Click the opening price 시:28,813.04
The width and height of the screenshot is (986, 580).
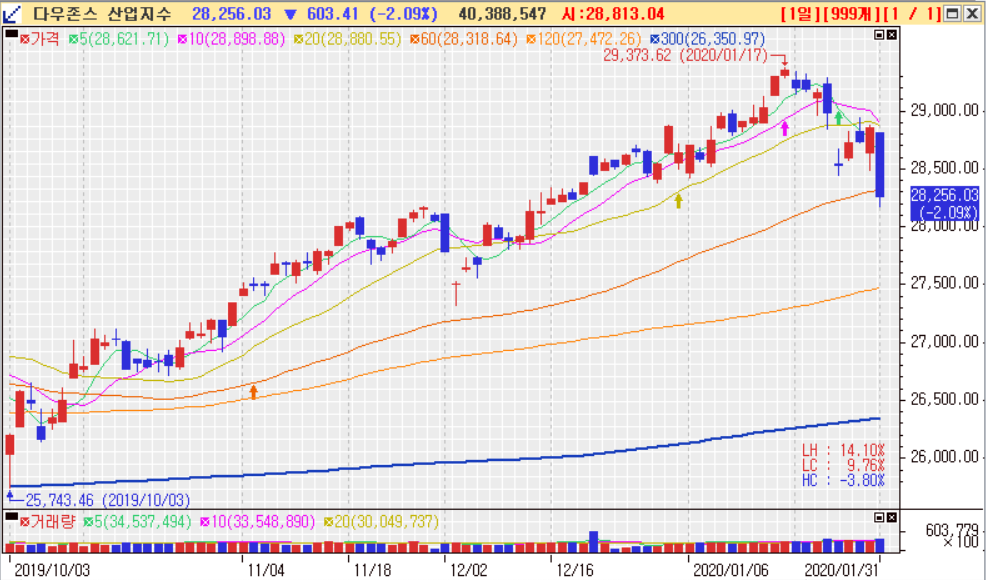pos(612,14)
